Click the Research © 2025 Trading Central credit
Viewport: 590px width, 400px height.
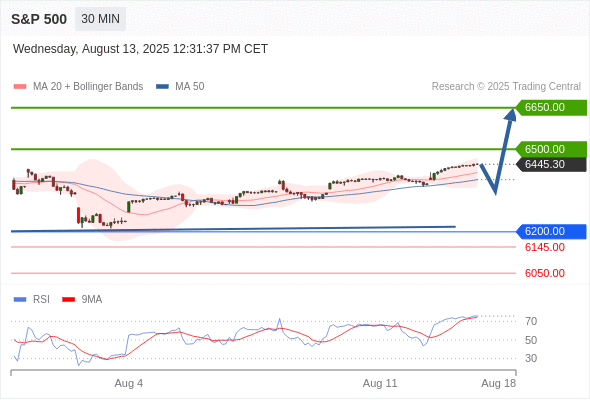506,87
